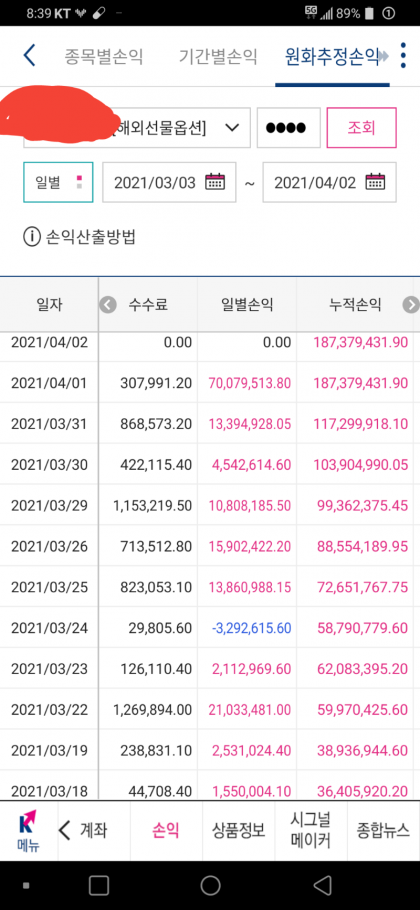This screenshot has width=420, height=910.
Task: Tap the back arrow at top left
Action: pyautogui.click(x=29, y=56)
